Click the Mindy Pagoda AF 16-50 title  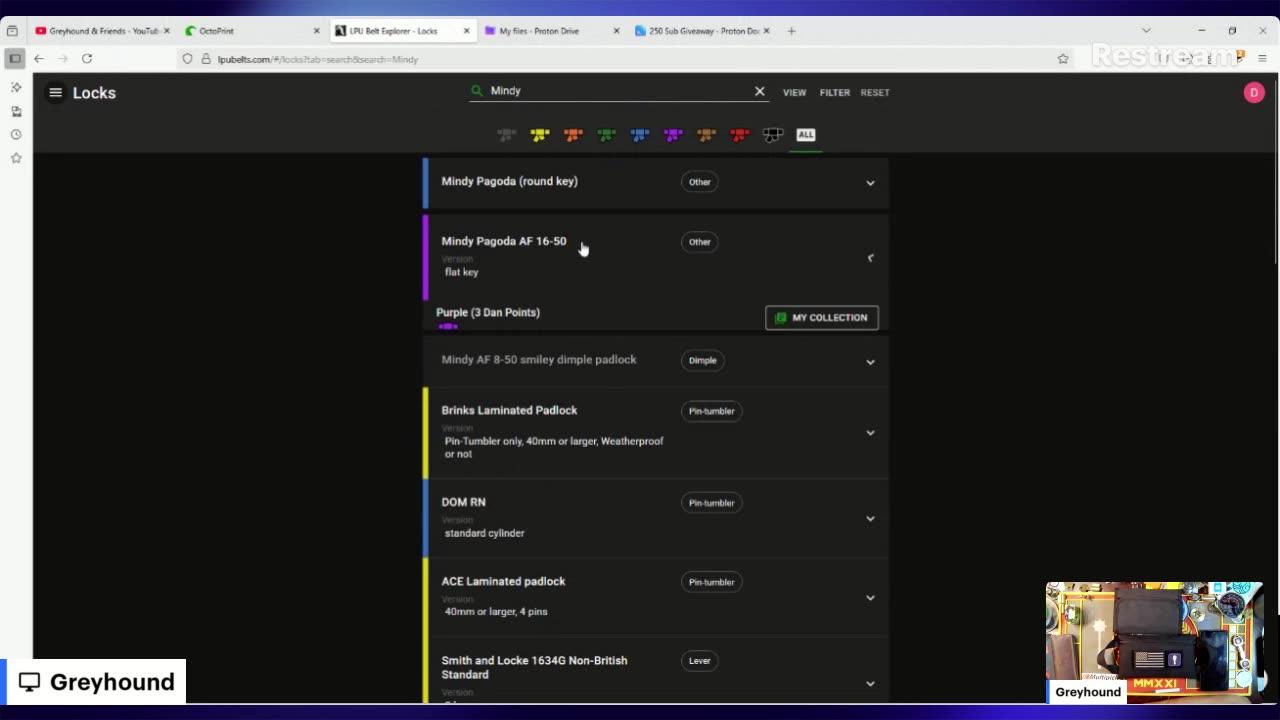tap(504, 241)
